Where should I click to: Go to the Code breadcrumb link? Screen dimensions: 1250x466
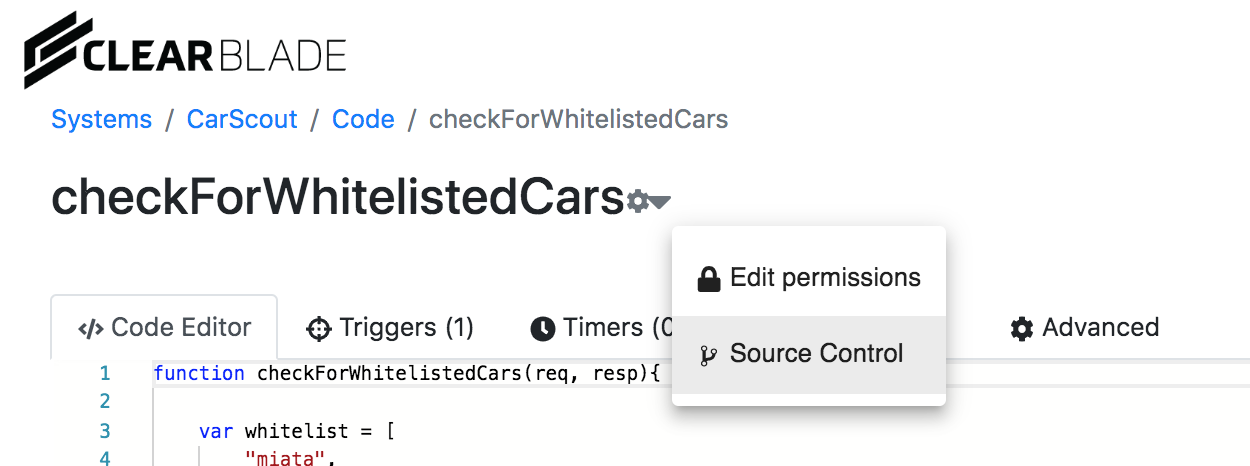(363, 120)
